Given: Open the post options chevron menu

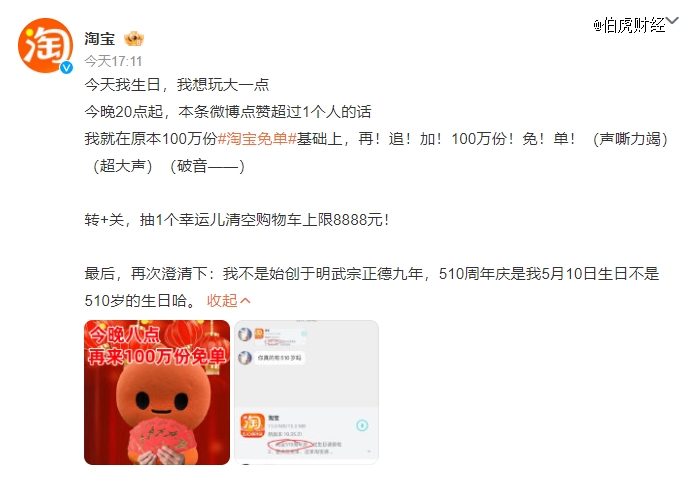Looking at the screenshot, I should [673, 21].
